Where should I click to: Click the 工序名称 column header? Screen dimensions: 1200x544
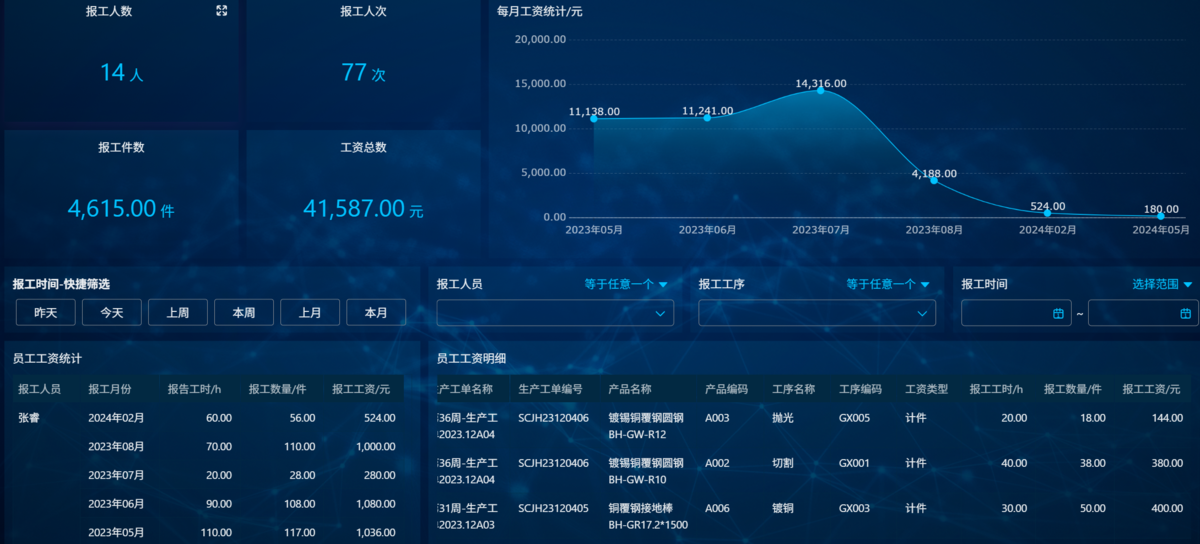tap(794, 389)
